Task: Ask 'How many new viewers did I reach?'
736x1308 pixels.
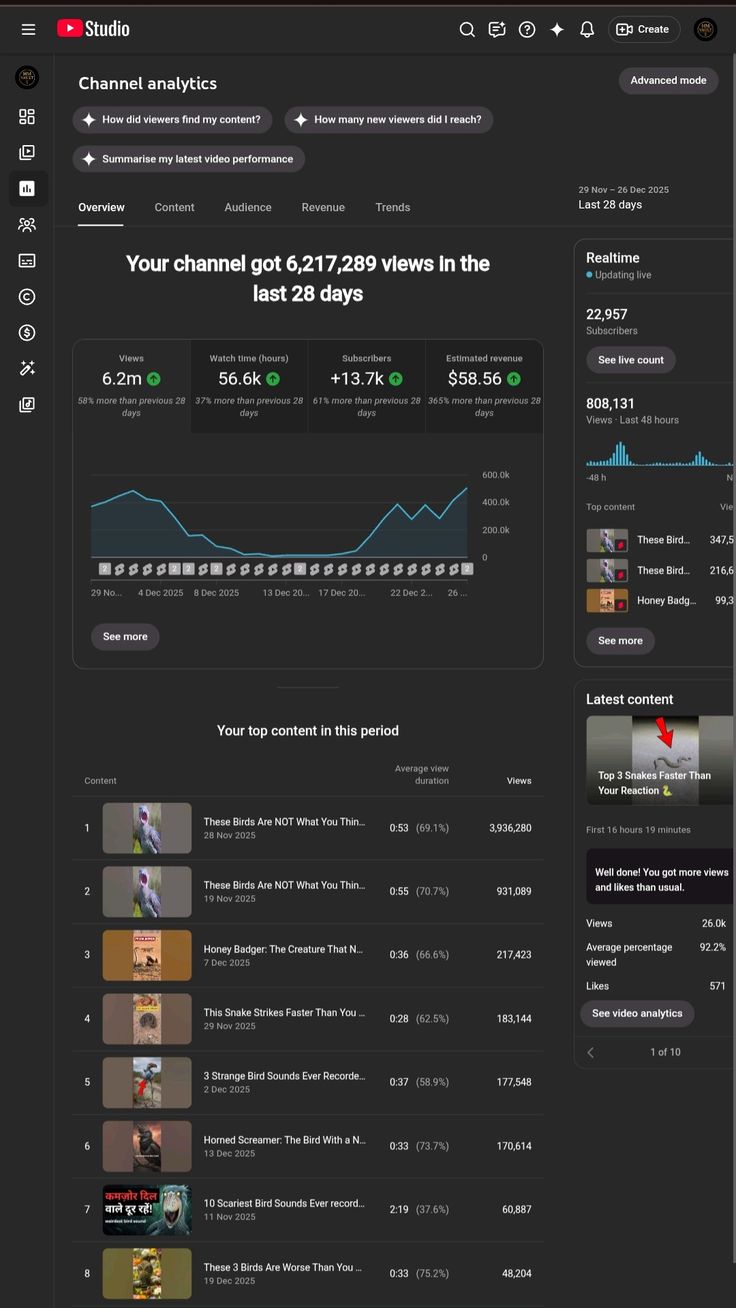Action: click(389, 120)
